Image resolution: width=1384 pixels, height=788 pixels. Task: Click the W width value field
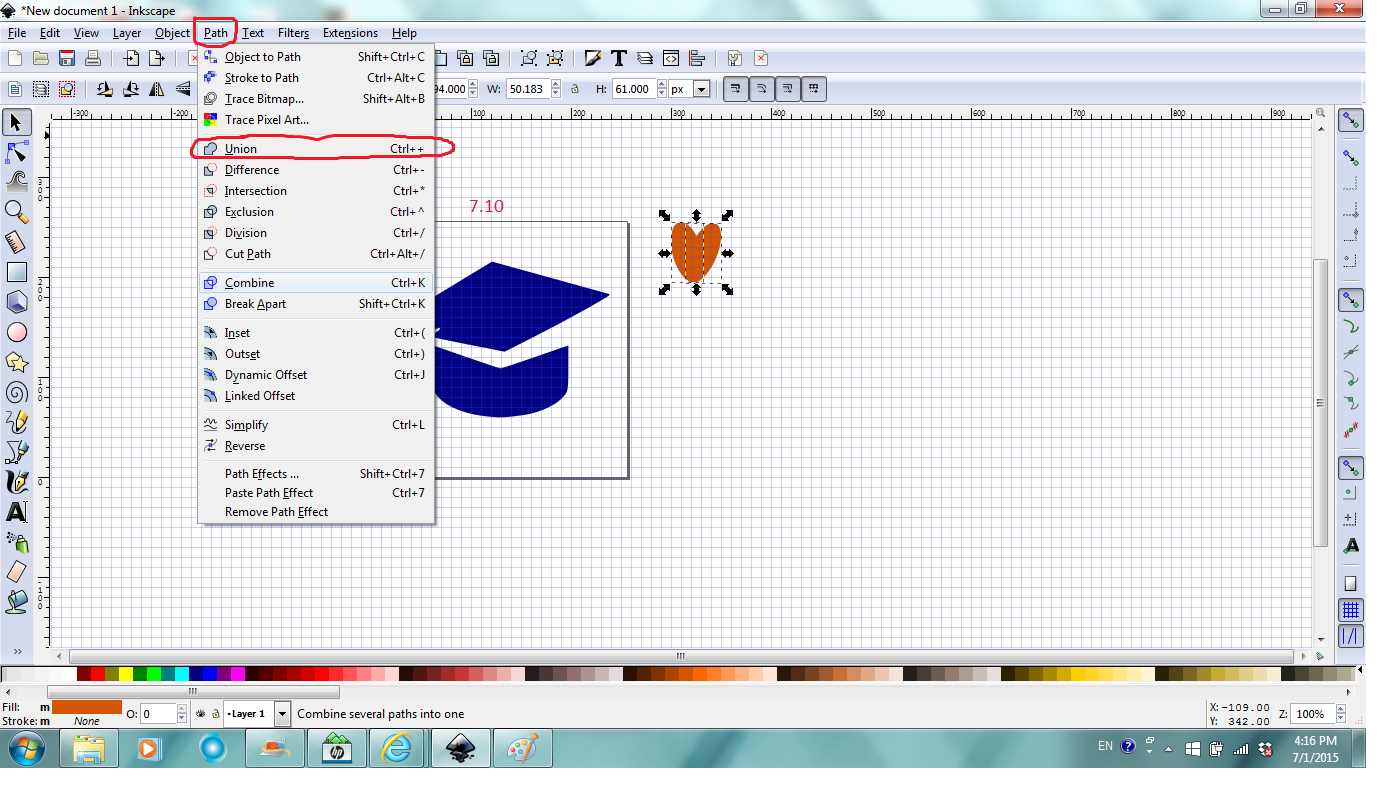(530, 89)
